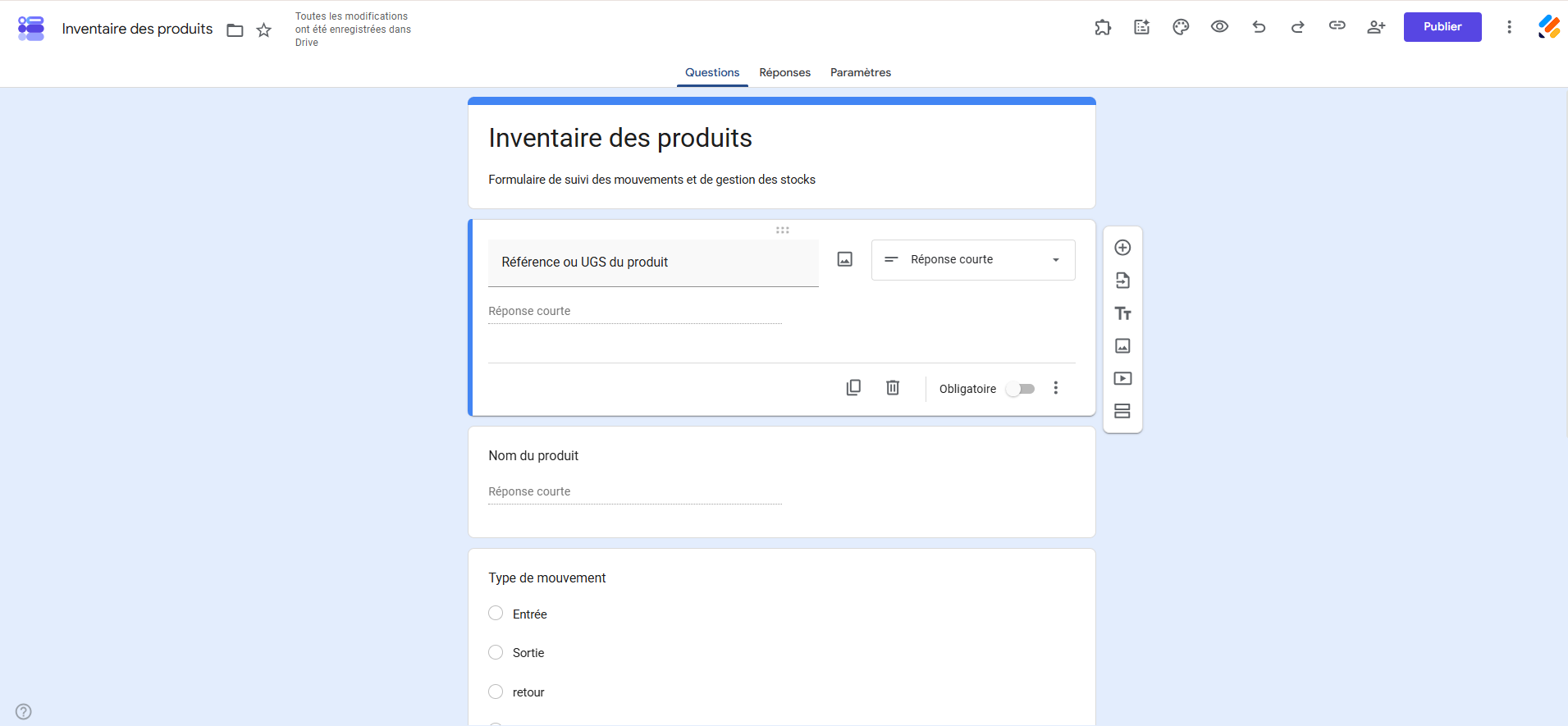Import questions from side toolbar

pos(1122,281)
